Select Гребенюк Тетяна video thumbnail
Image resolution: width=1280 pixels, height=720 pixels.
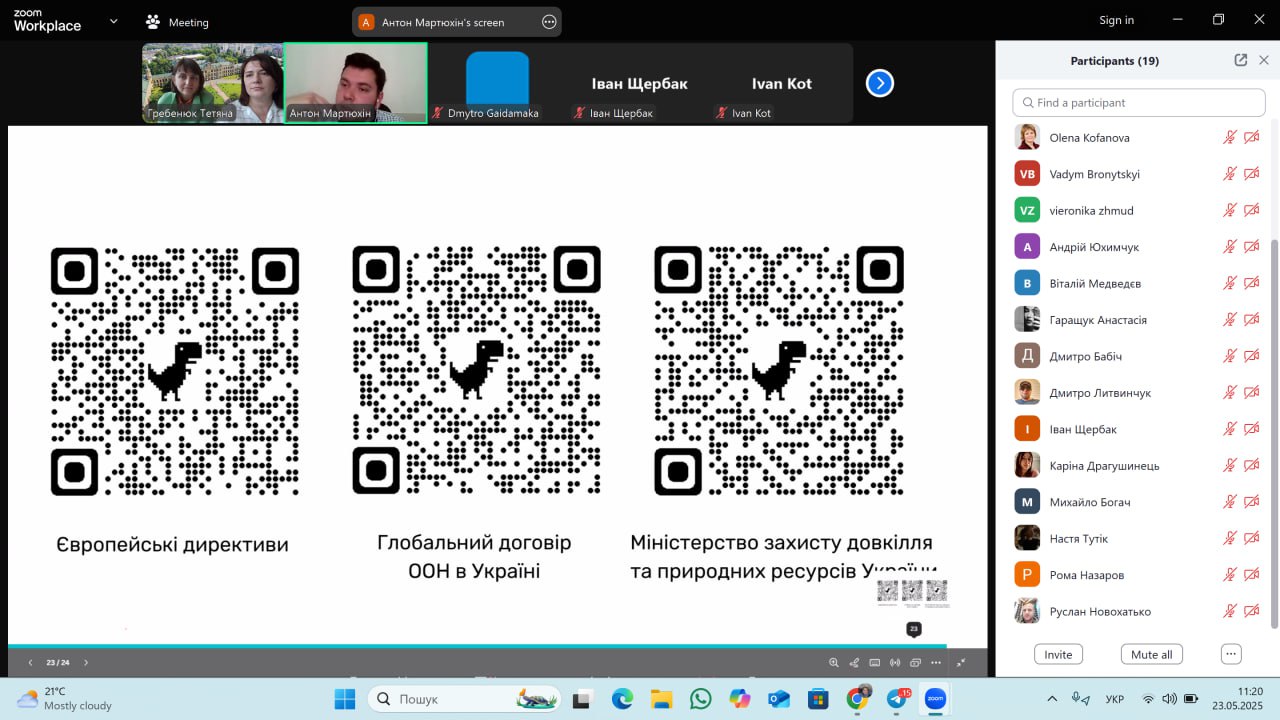(x=212, y=83)
